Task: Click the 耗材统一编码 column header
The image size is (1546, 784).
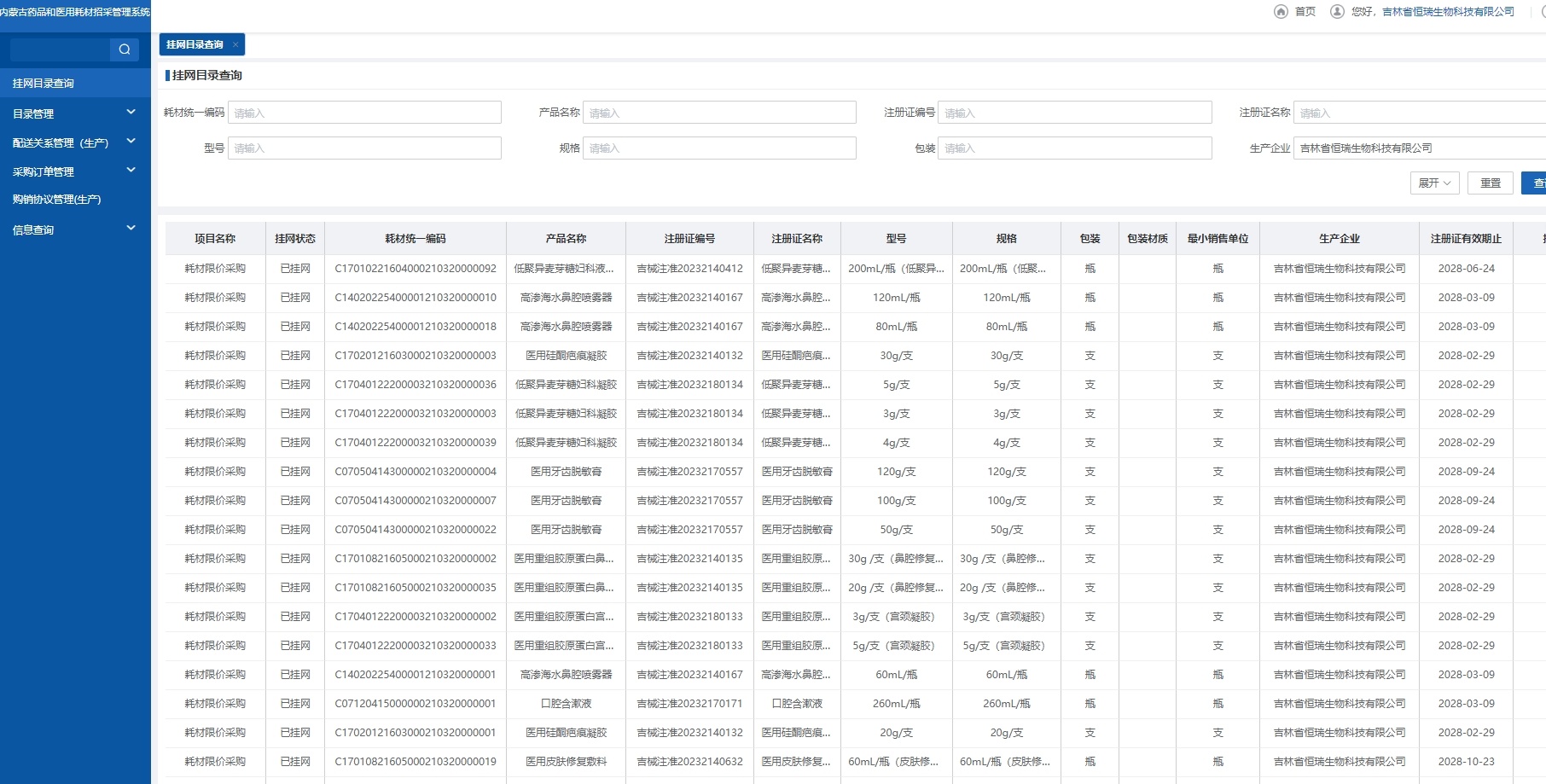Action: (416, 239)
